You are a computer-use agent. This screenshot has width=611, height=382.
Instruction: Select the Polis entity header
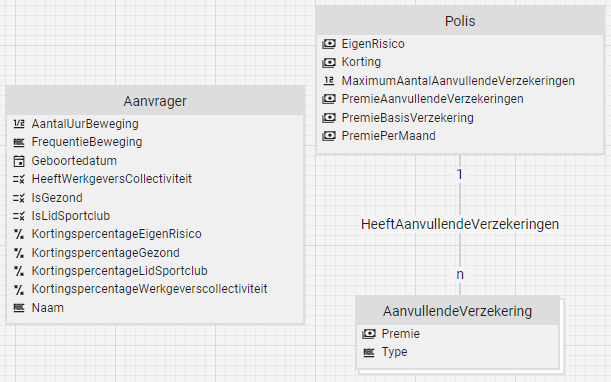(x=460, y=21)
